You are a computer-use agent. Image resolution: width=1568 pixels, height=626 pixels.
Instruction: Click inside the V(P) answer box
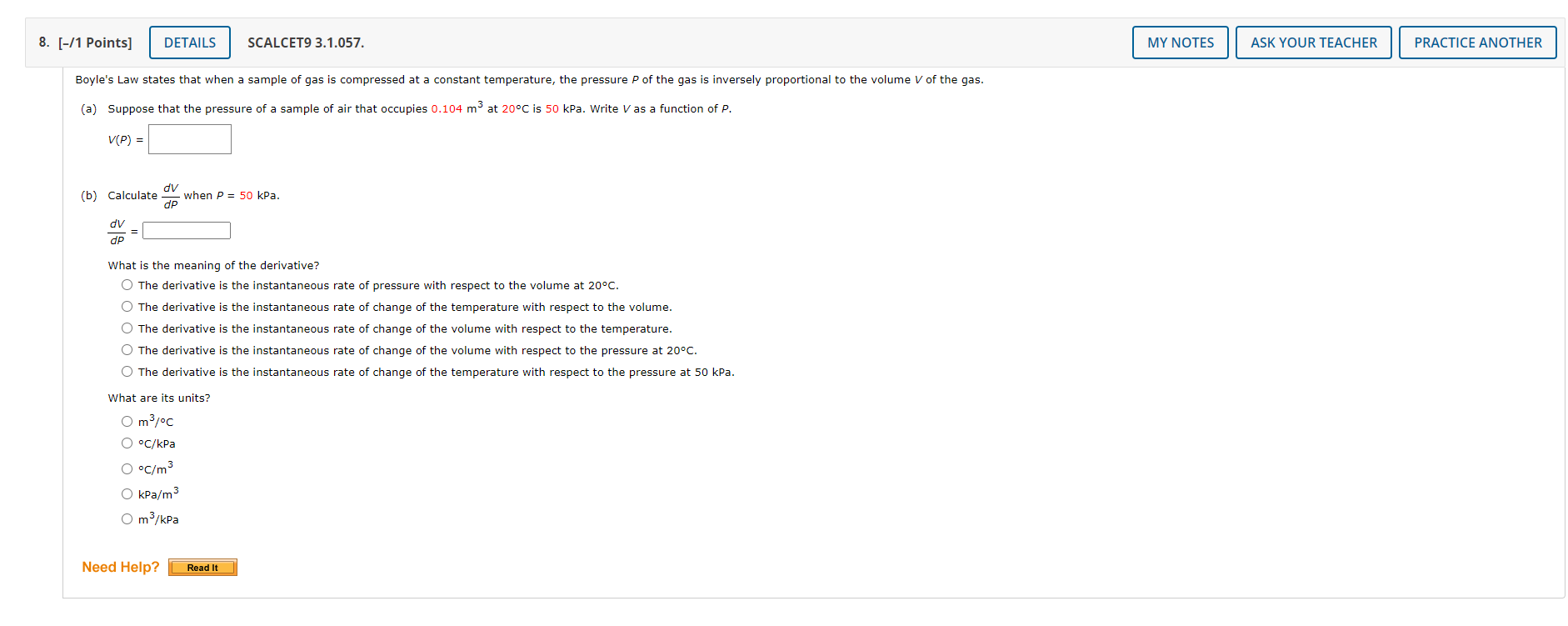coord(189,139)
